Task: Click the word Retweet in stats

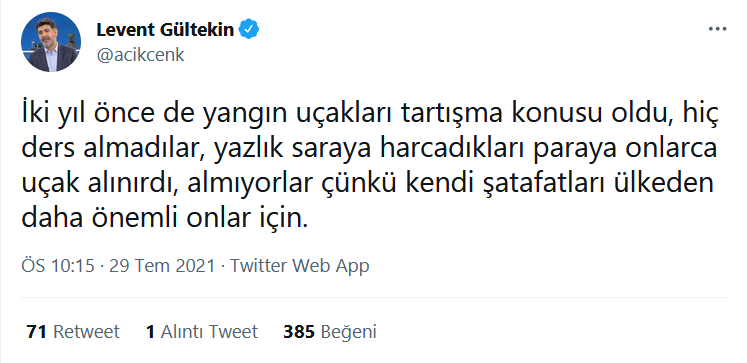Action: tap(86, 332)
